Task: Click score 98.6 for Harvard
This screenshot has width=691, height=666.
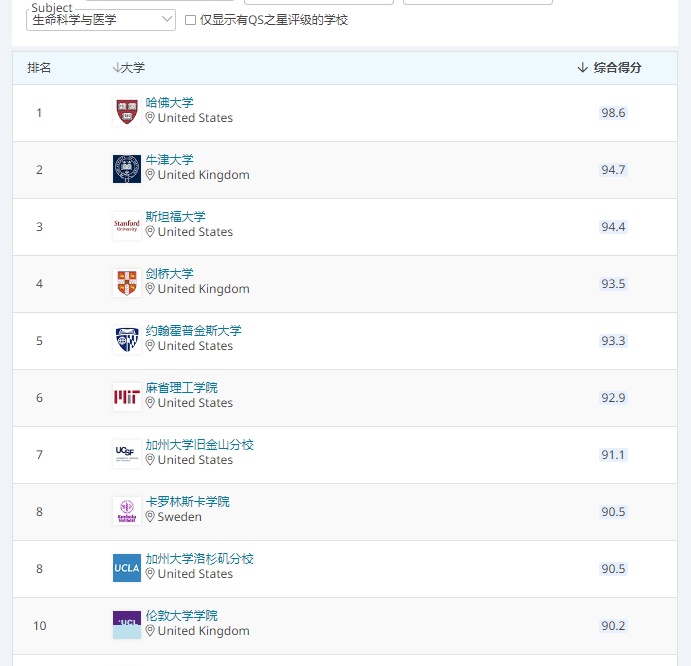Action: (613, 113)
